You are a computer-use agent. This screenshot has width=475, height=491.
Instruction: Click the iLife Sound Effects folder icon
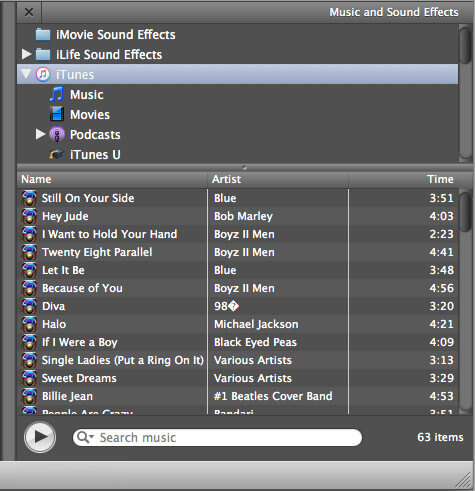(43, 54)
